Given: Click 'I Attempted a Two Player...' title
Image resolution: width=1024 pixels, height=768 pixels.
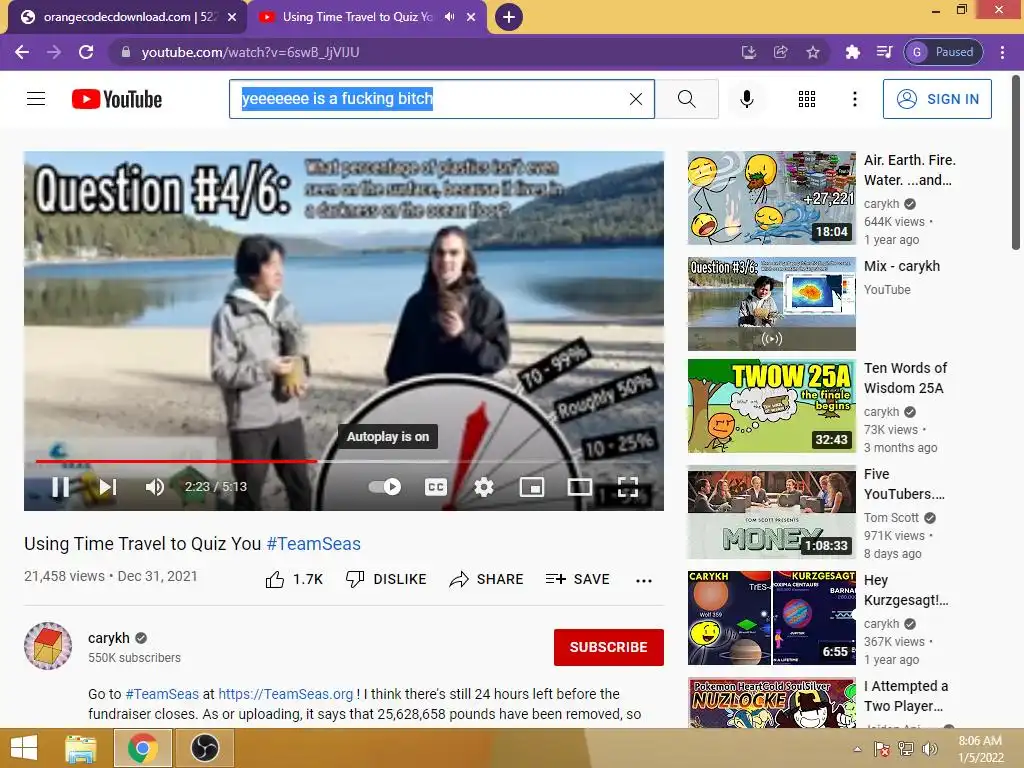Looking at the screenshot, I should [906, 696].
